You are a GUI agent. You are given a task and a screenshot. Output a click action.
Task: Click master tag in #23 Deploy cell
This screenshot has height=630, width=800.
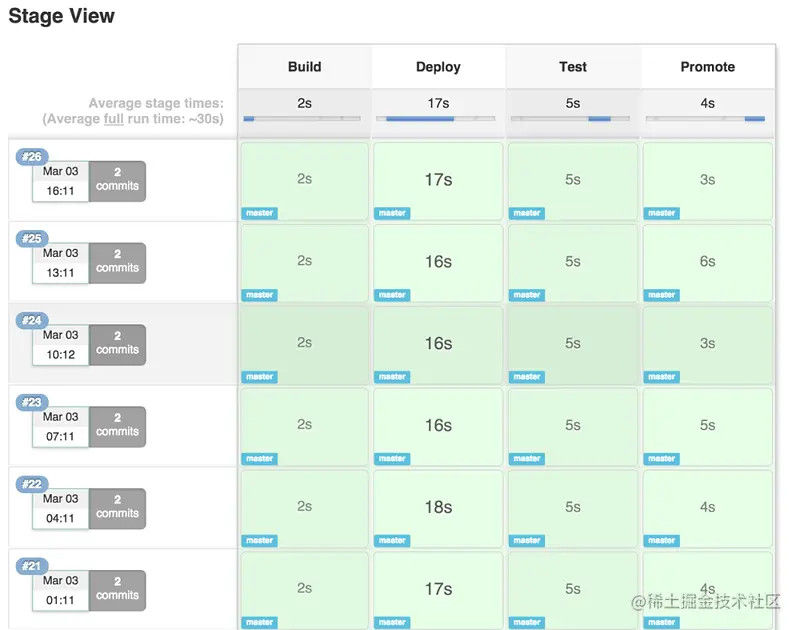click(x=392, y=459)
